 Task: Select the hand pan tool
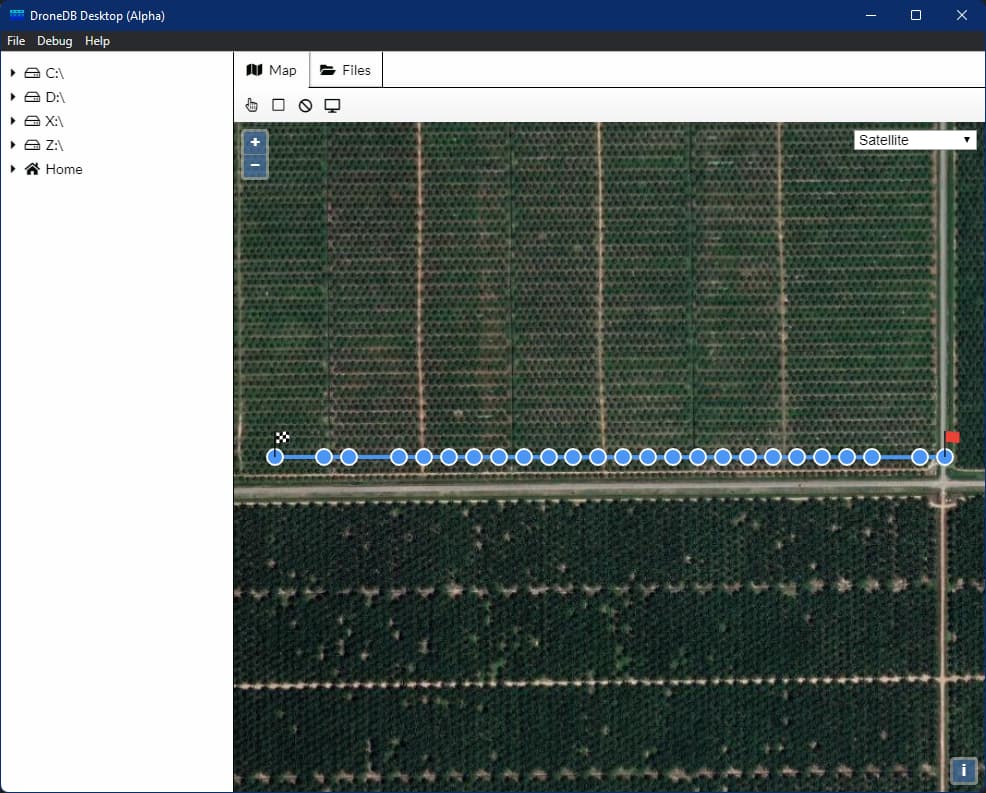251,104
